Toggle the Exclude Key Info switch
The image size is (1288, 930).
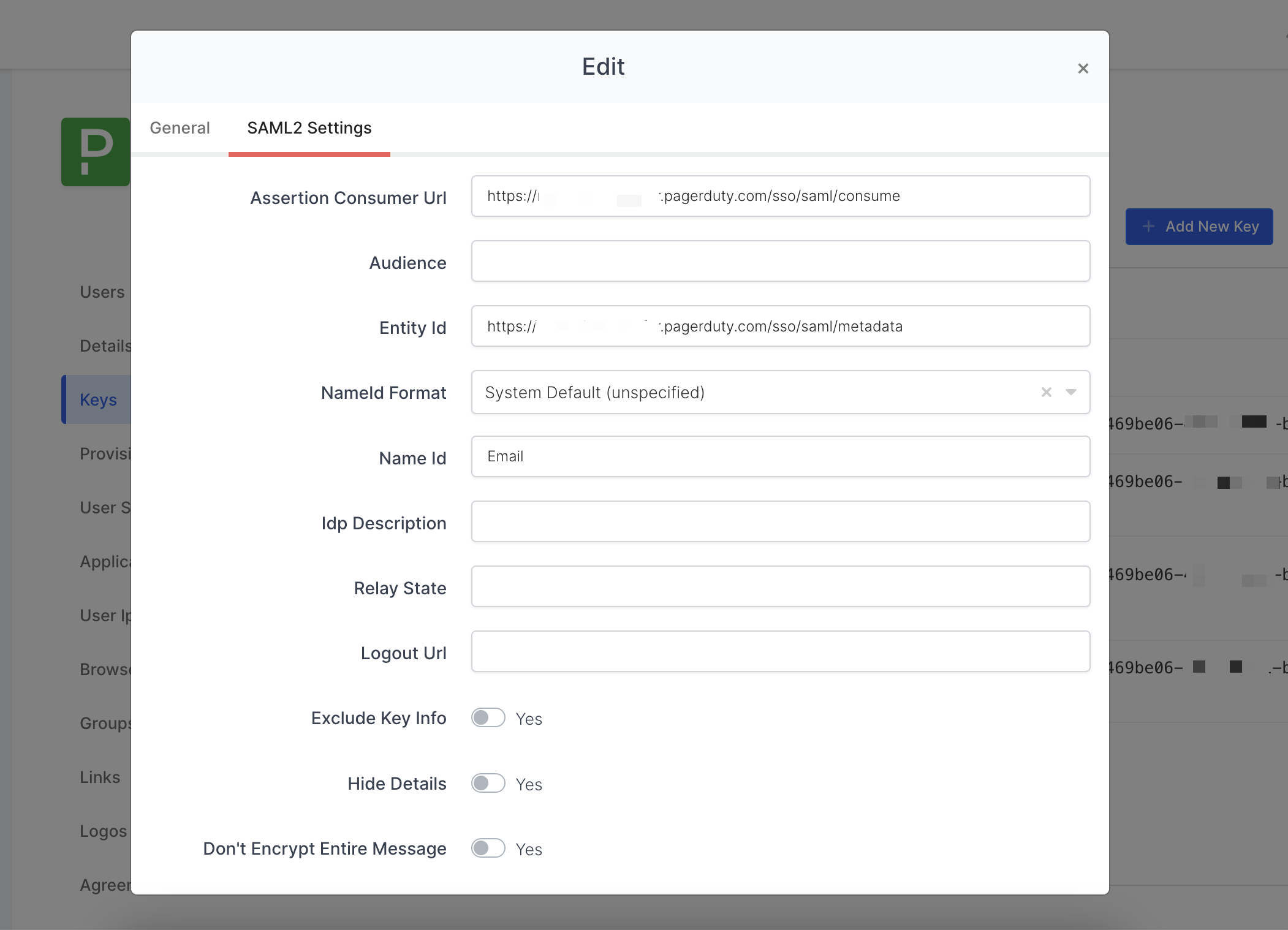click(488, 718)
